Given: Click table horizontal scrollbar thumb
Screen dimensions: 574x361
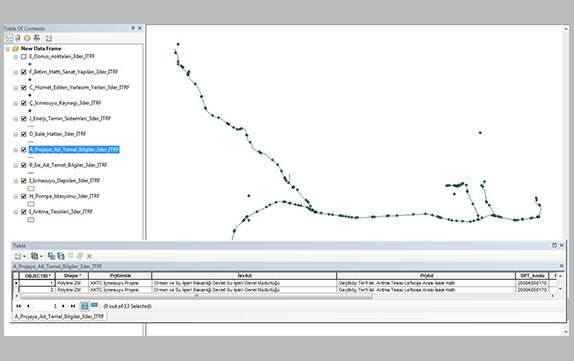Looking at the screenshot, I should pos(197,296).
